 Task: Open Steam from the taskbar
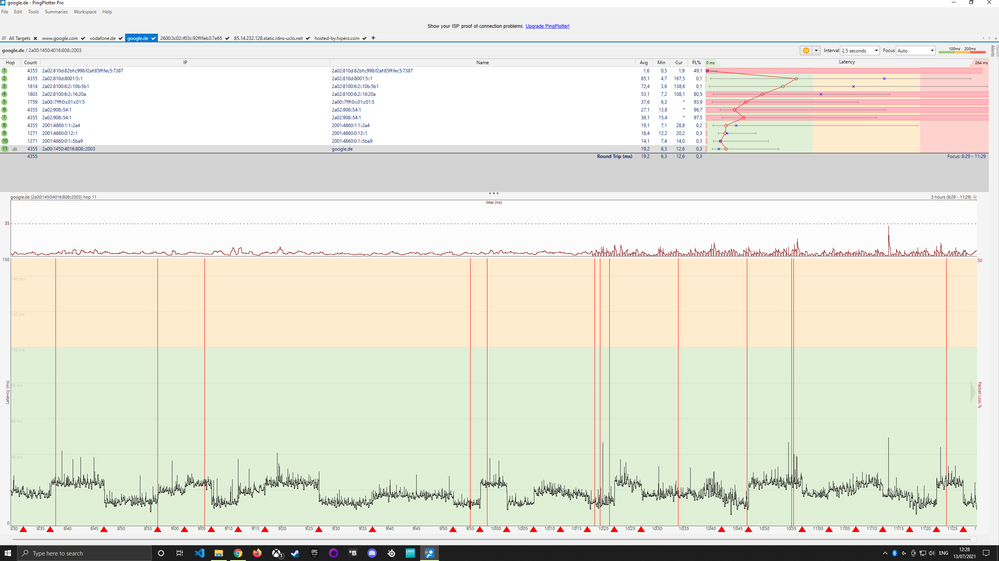coord(295,553)
